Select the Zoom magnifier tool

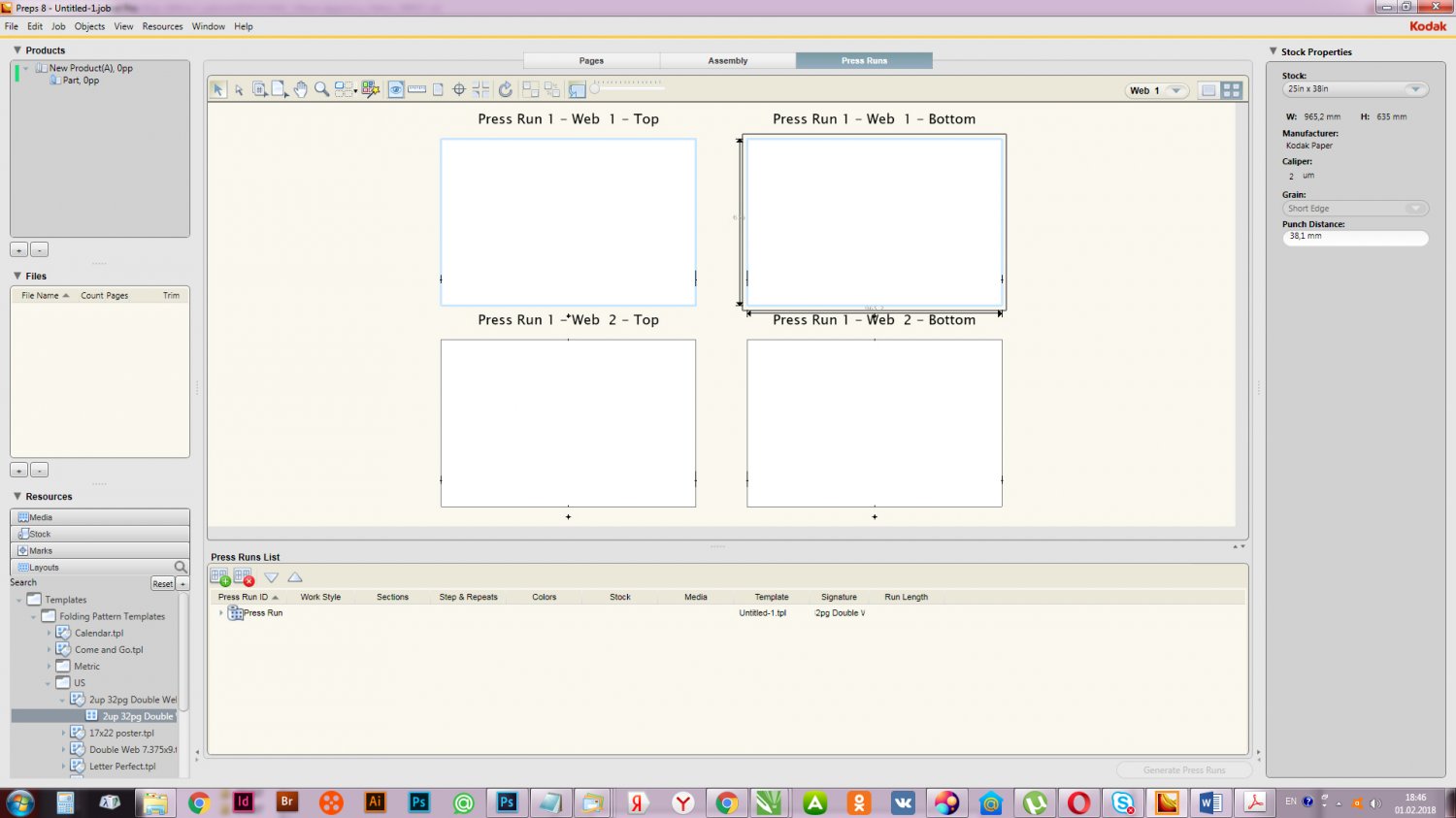[x=321, y=89]
